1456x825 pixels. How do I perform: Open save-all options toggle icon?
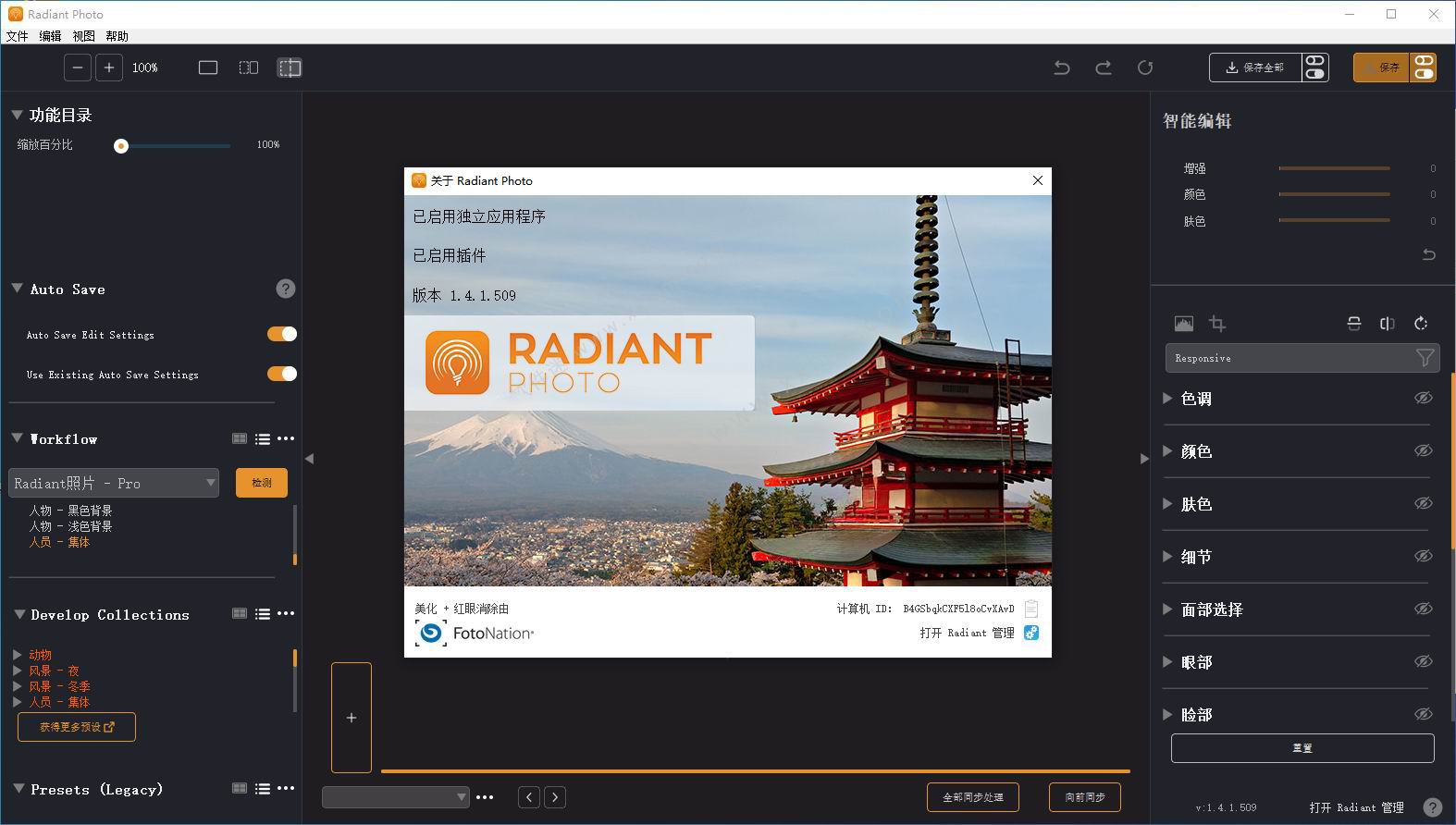click(1314, 68)
